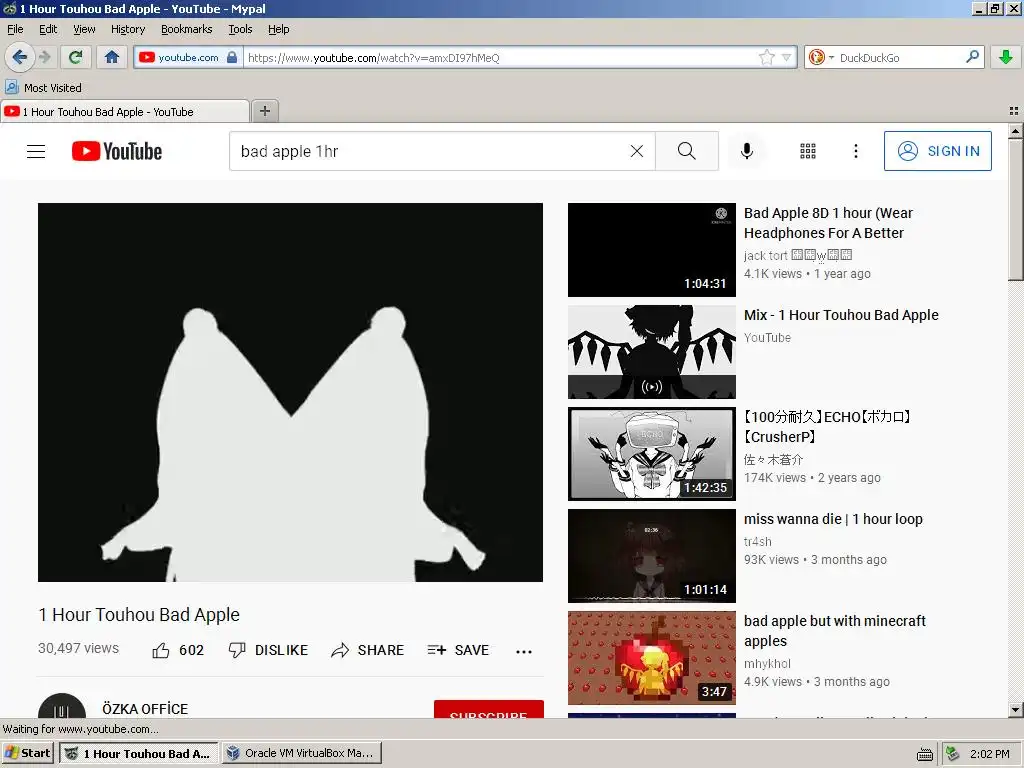
Task: Open the Bad Apple 8D 1 hour thumbnail
Action: 652,250
